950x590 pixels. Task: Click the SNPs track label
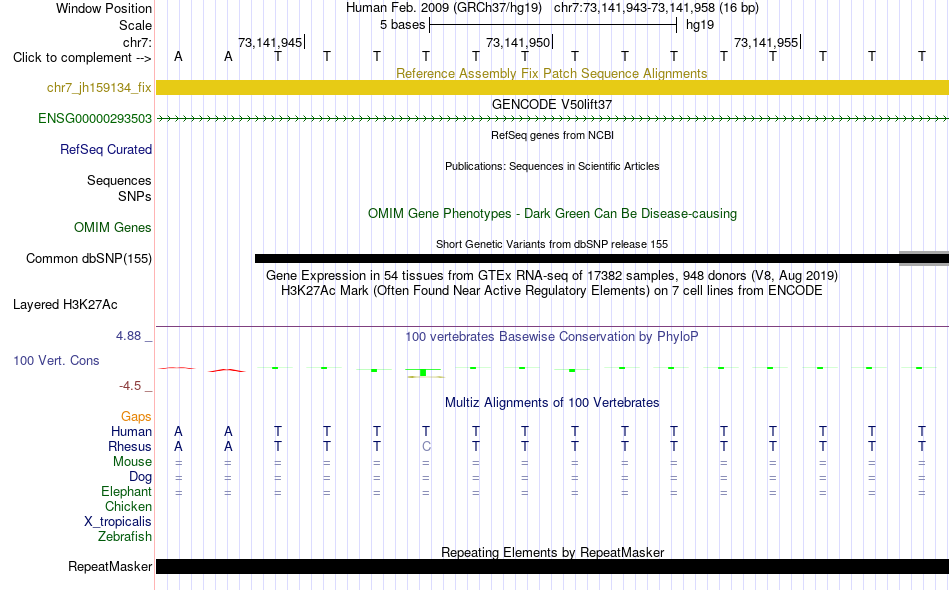coord(135,197)
